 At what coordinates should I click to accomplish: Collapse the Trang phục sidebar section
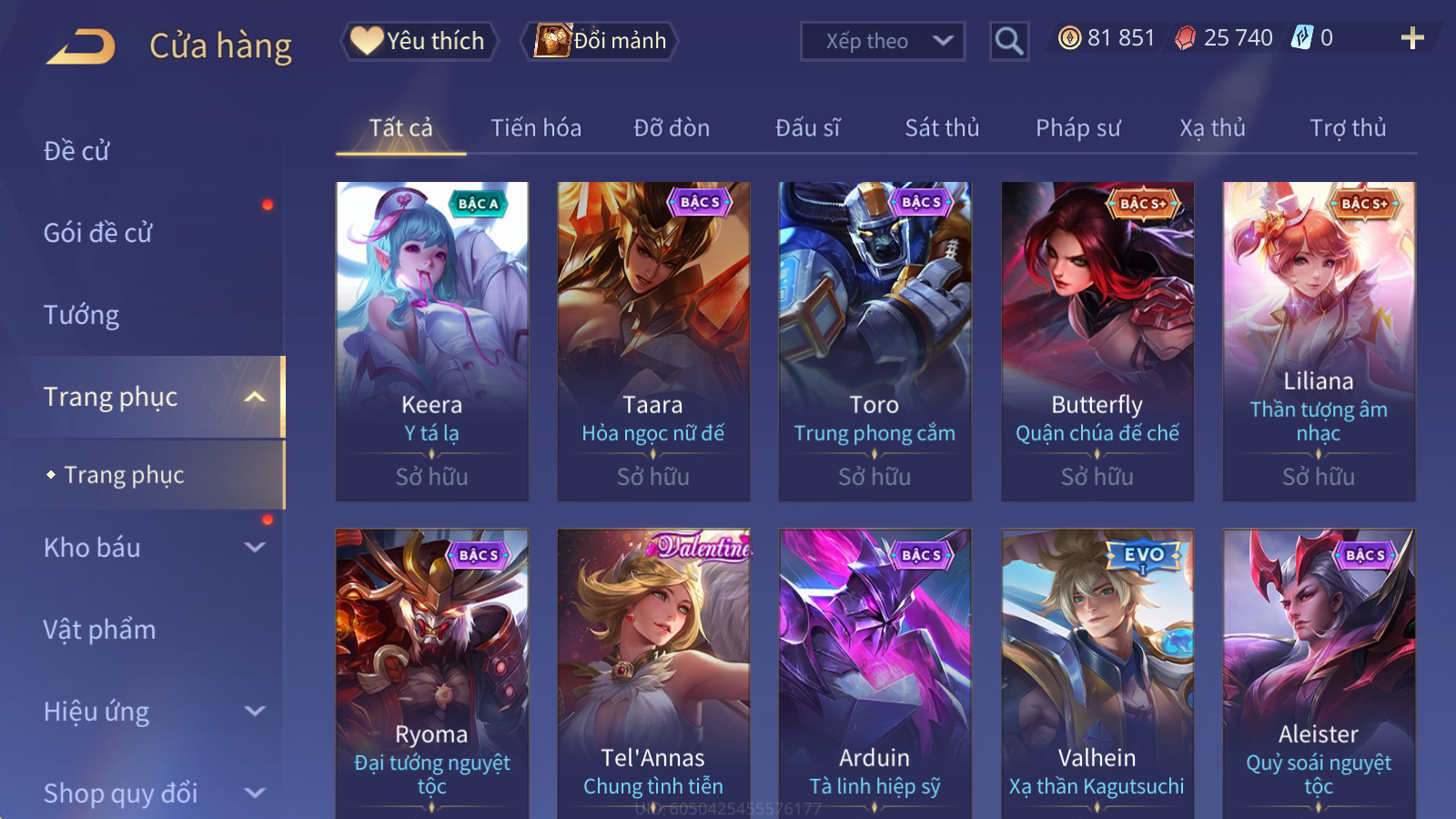click(255, 397)
